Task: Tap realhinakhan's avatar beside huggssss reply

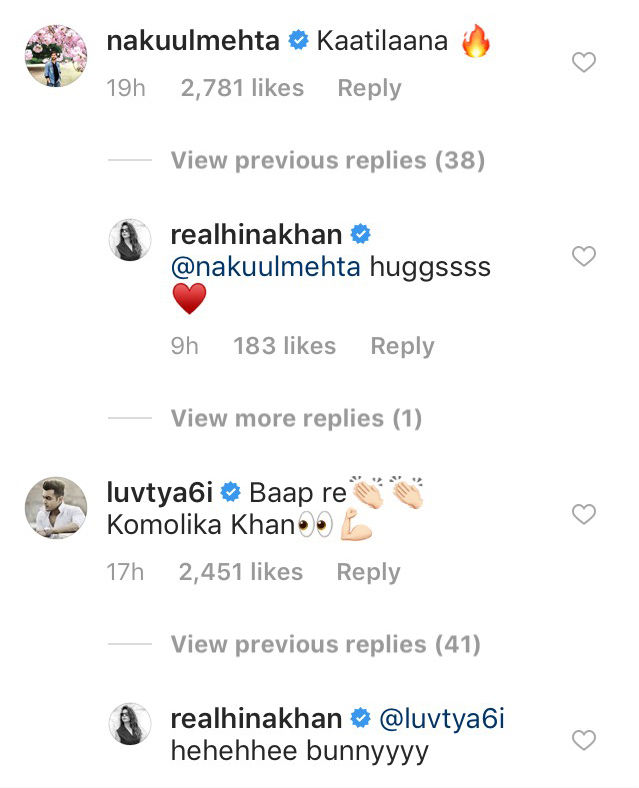Action: coord(130,241)
